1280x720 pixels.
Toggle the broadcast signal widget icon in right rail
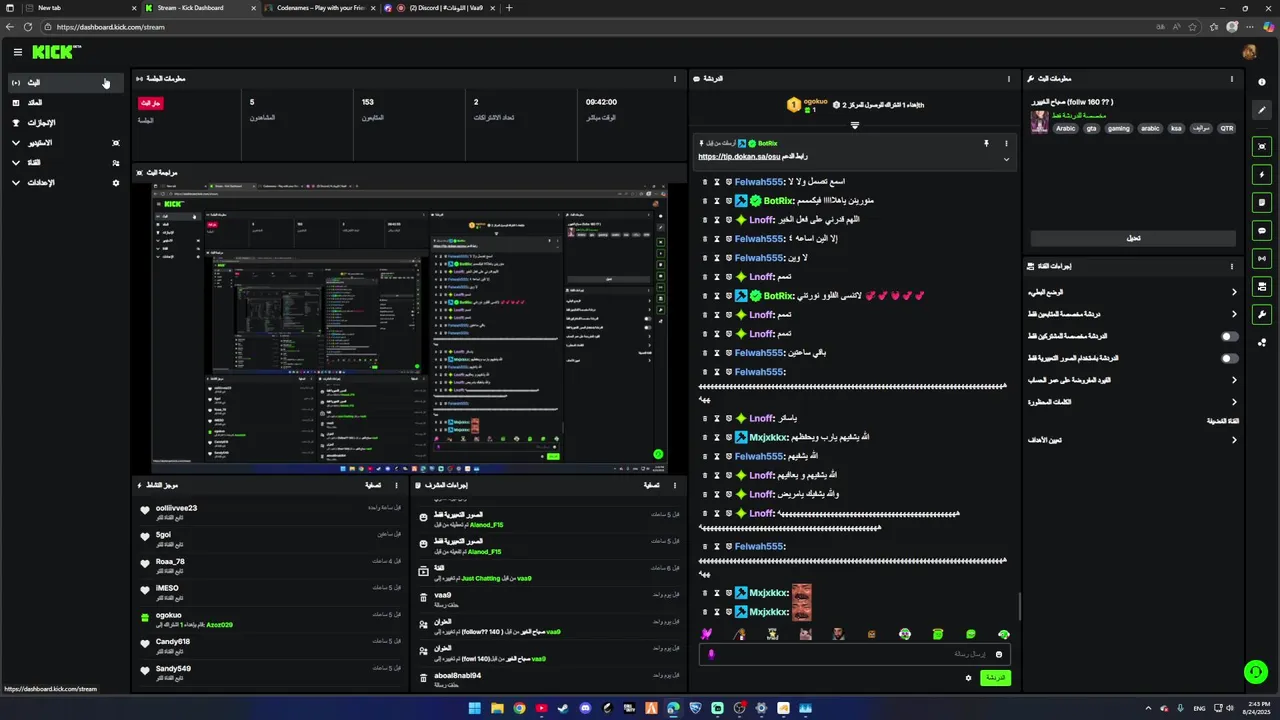coord(1262,258)
